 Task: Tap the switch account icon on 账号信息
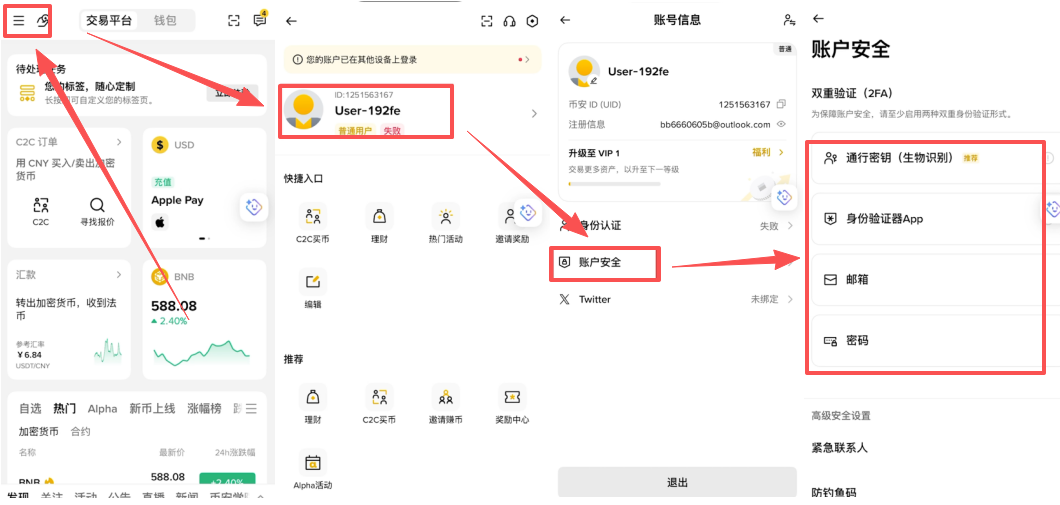pos(789,20)
